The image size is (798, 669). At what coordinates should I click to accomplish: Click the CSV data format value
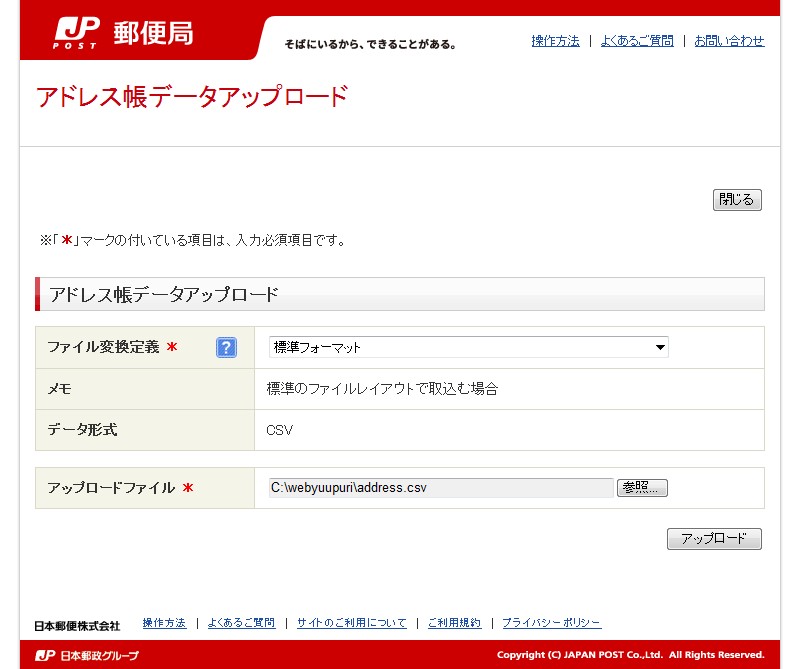(280, 430)
